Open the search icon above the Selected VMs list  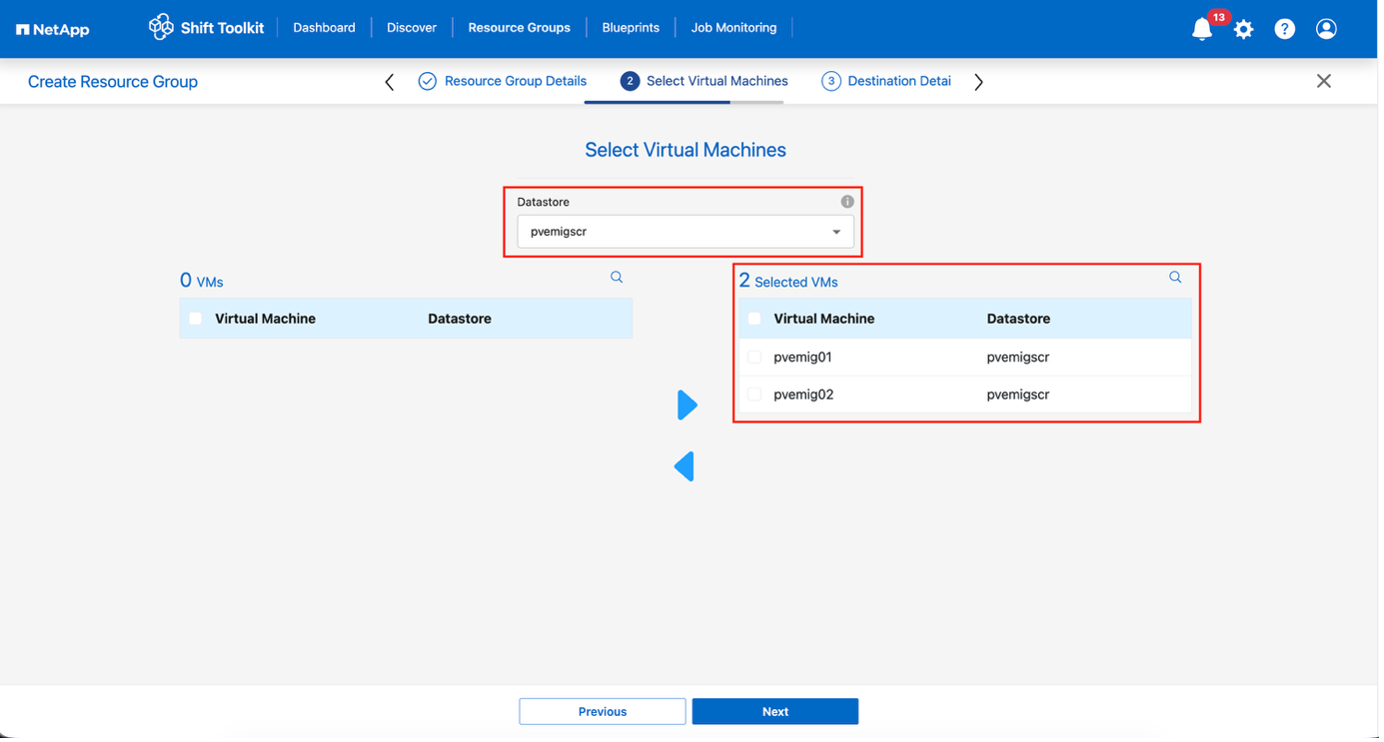pos(1174,277)
